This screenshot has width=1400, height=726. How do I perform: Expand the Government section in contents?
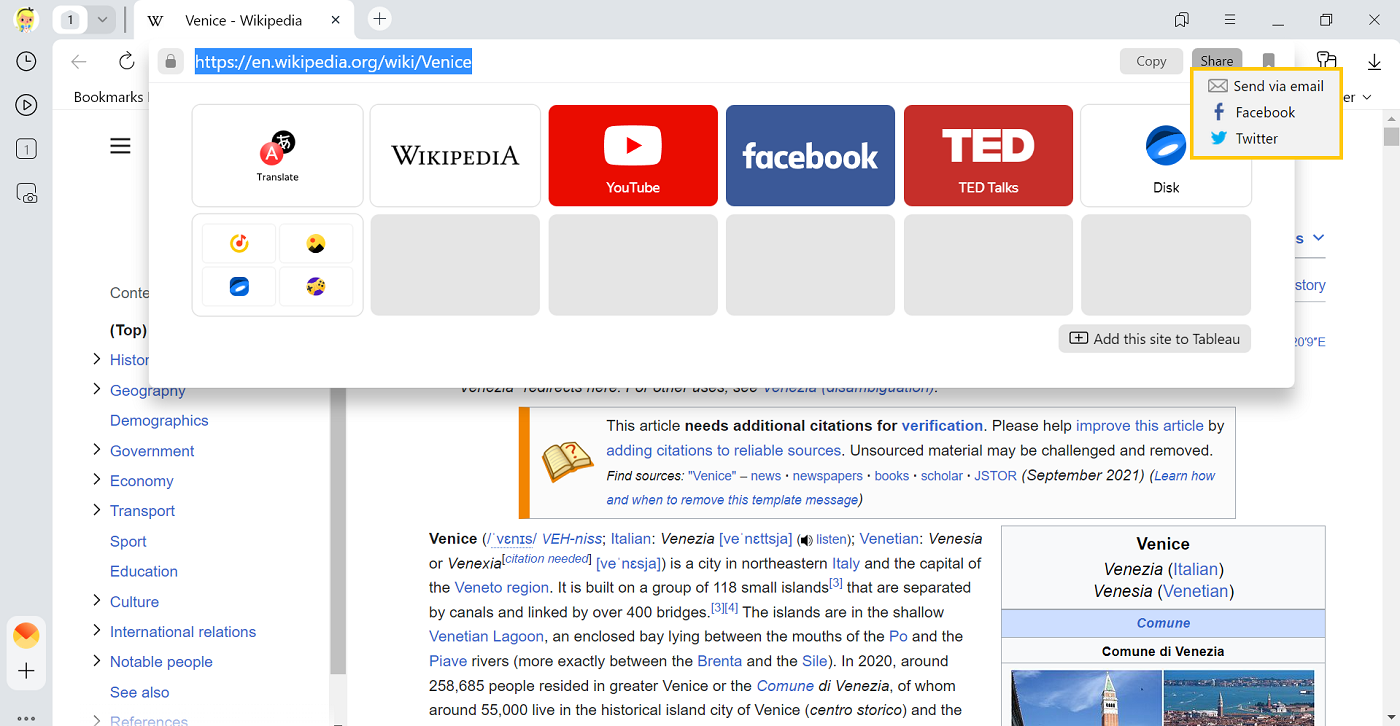[97, 450]
